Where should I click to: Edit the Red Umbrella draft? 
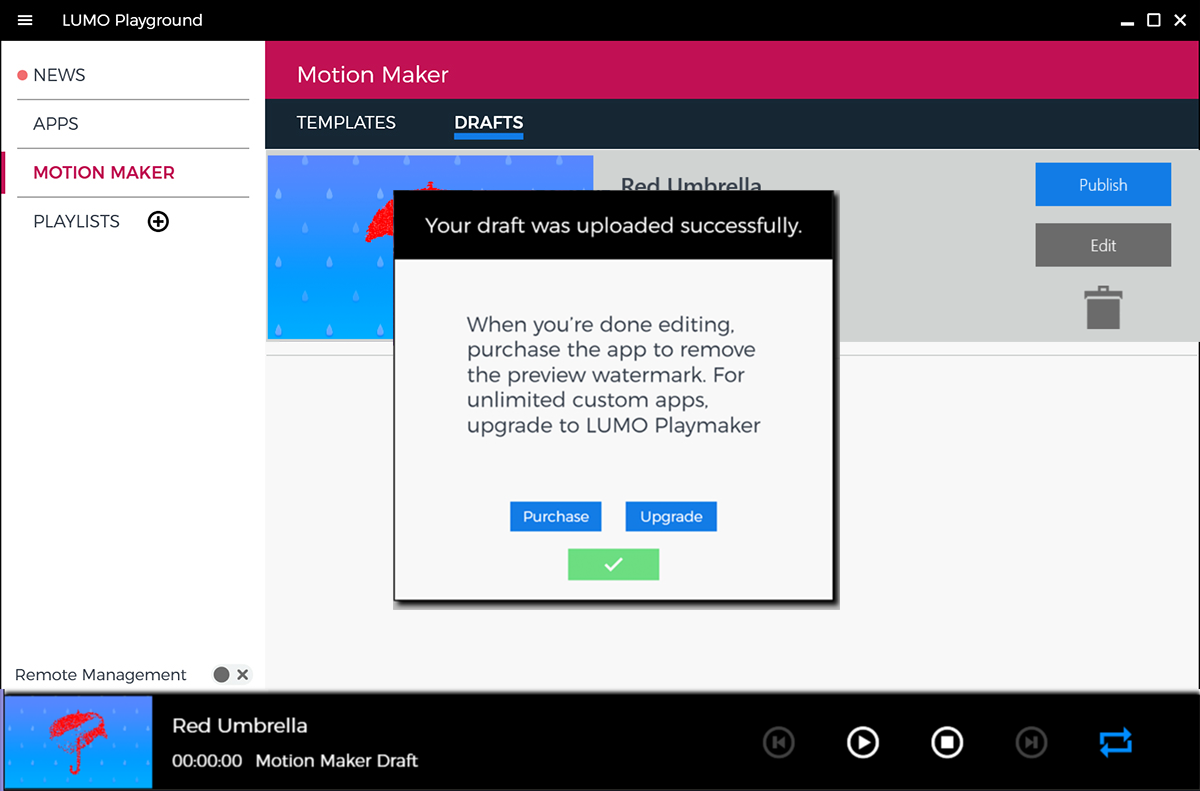(x=1103, y=245)
